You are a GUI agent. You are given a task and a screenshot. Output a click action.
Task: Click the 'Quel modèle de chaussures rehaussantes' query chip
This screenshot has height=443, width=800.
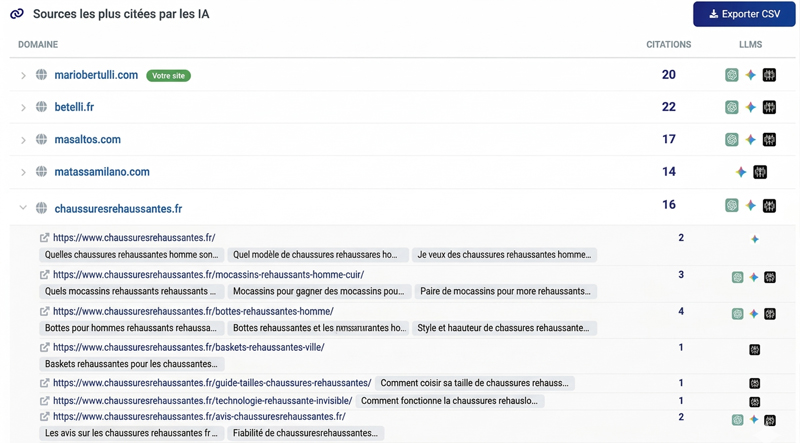[x=318, y=255]
